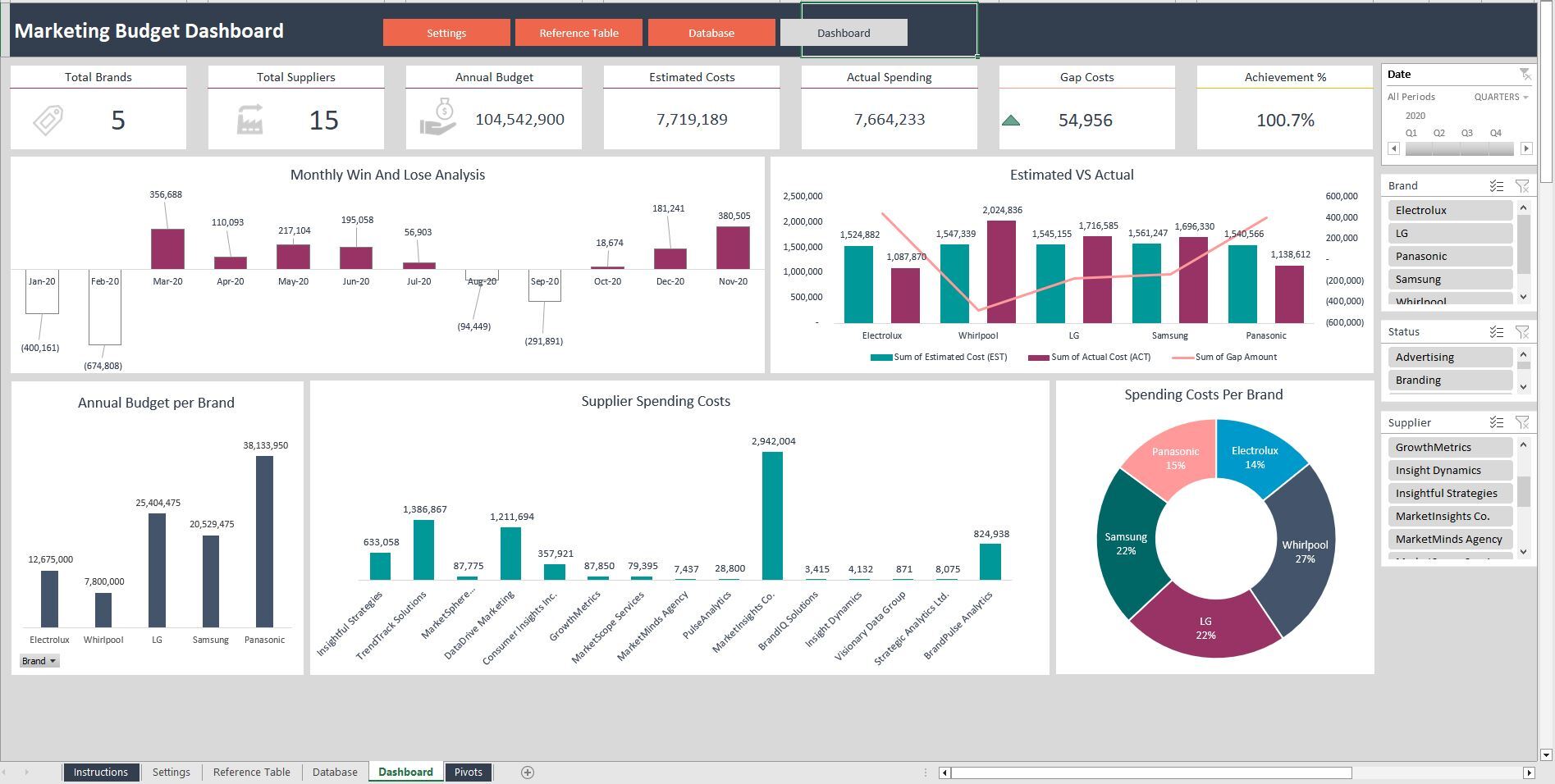
Task: Filter by Advertising in Status slicer
Action: coord(1450,357)
